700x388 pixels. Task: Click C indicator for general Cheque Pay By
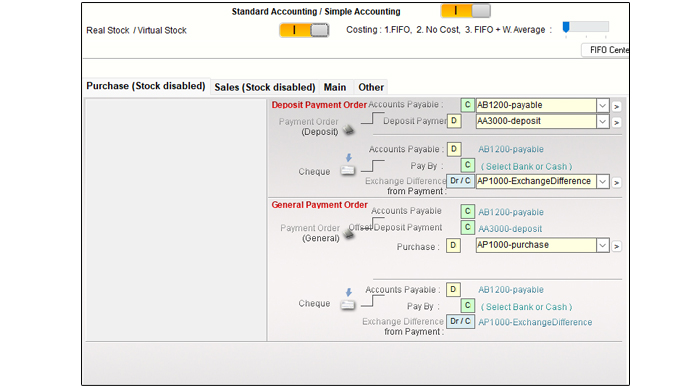[467, 305]
